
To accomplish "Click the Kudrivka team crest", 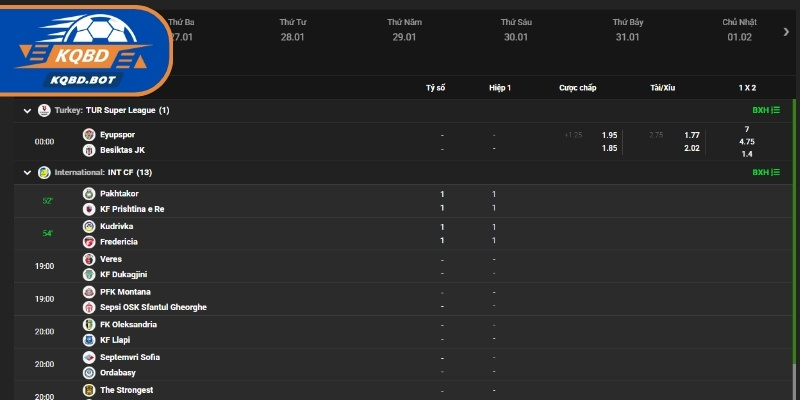I will click(x=89, y=226).
